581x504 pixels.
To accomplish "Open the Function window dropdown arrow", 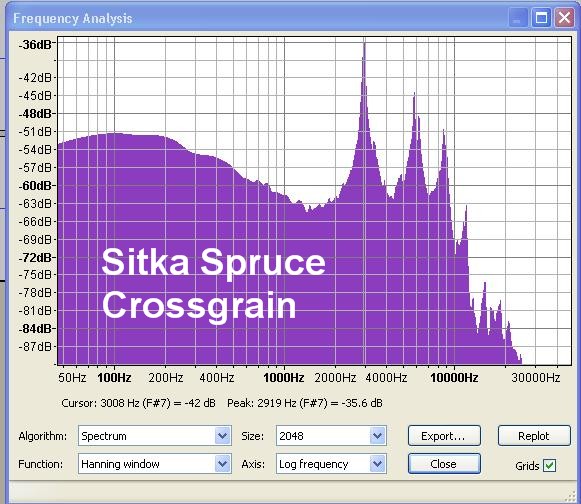I will click(223, 464).
